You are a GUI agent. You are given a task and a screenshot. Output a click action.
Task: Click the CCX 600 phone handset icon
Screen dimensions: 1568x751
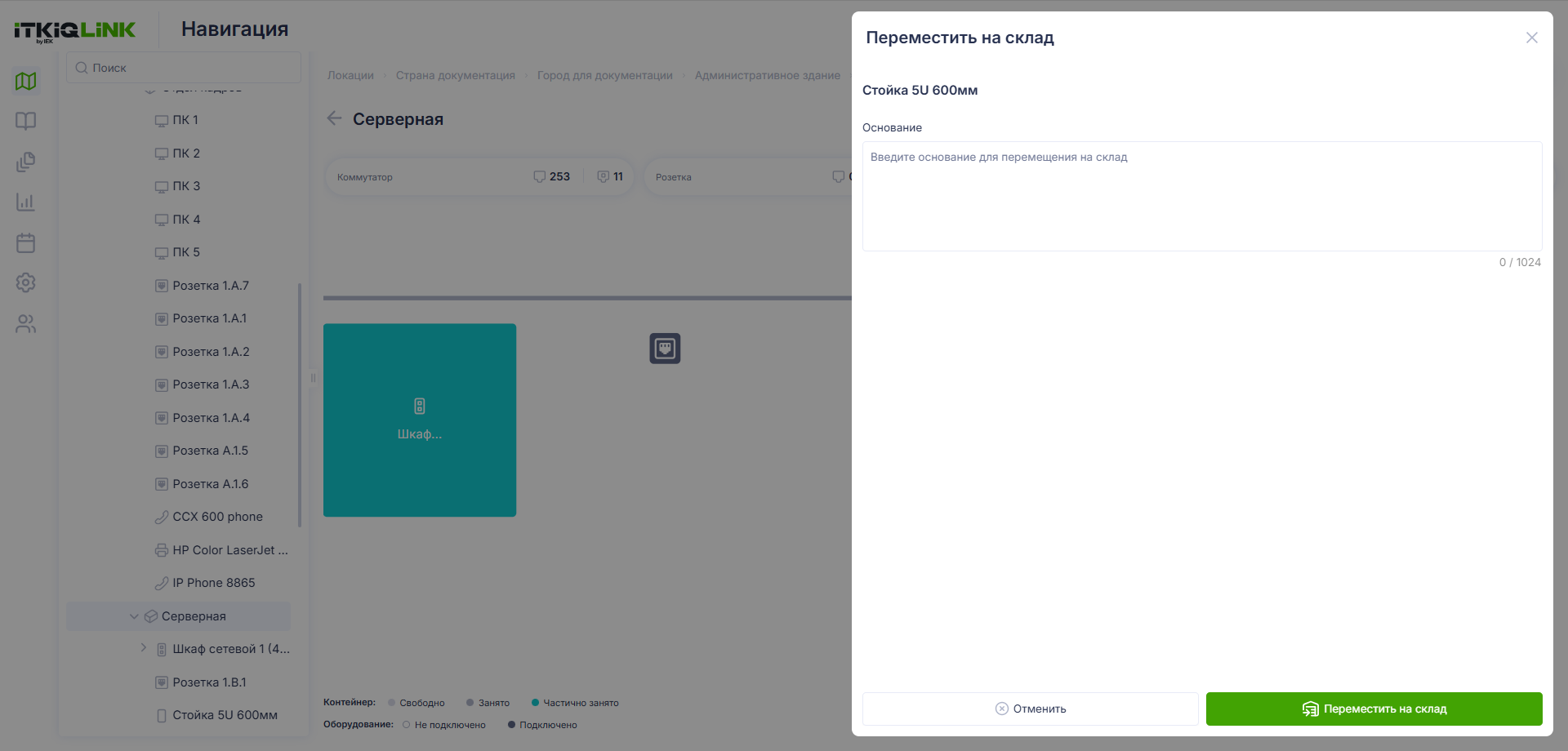pos(162,517)
